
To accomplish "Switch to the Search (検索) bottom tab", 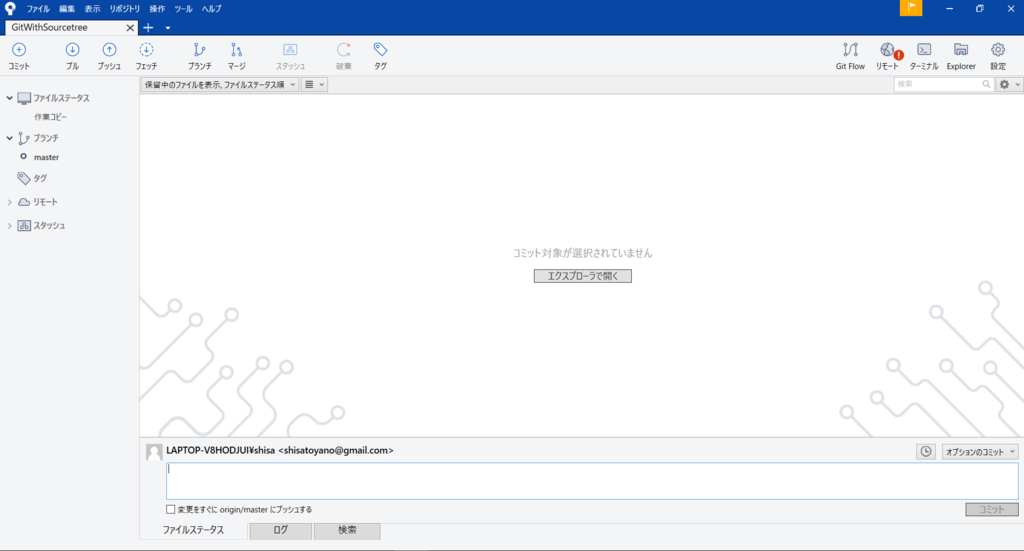I will coord(347,530).
